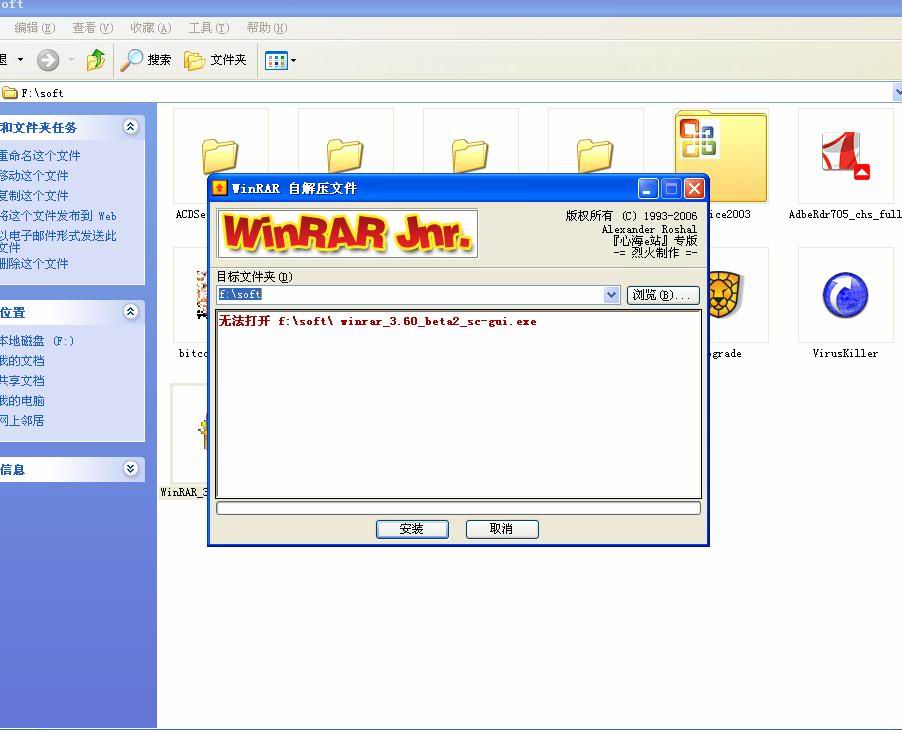Open the Back history dropdown arrow
Viewport: 902px width, 730px height.
pyautogui.click(x=21, y=59)
